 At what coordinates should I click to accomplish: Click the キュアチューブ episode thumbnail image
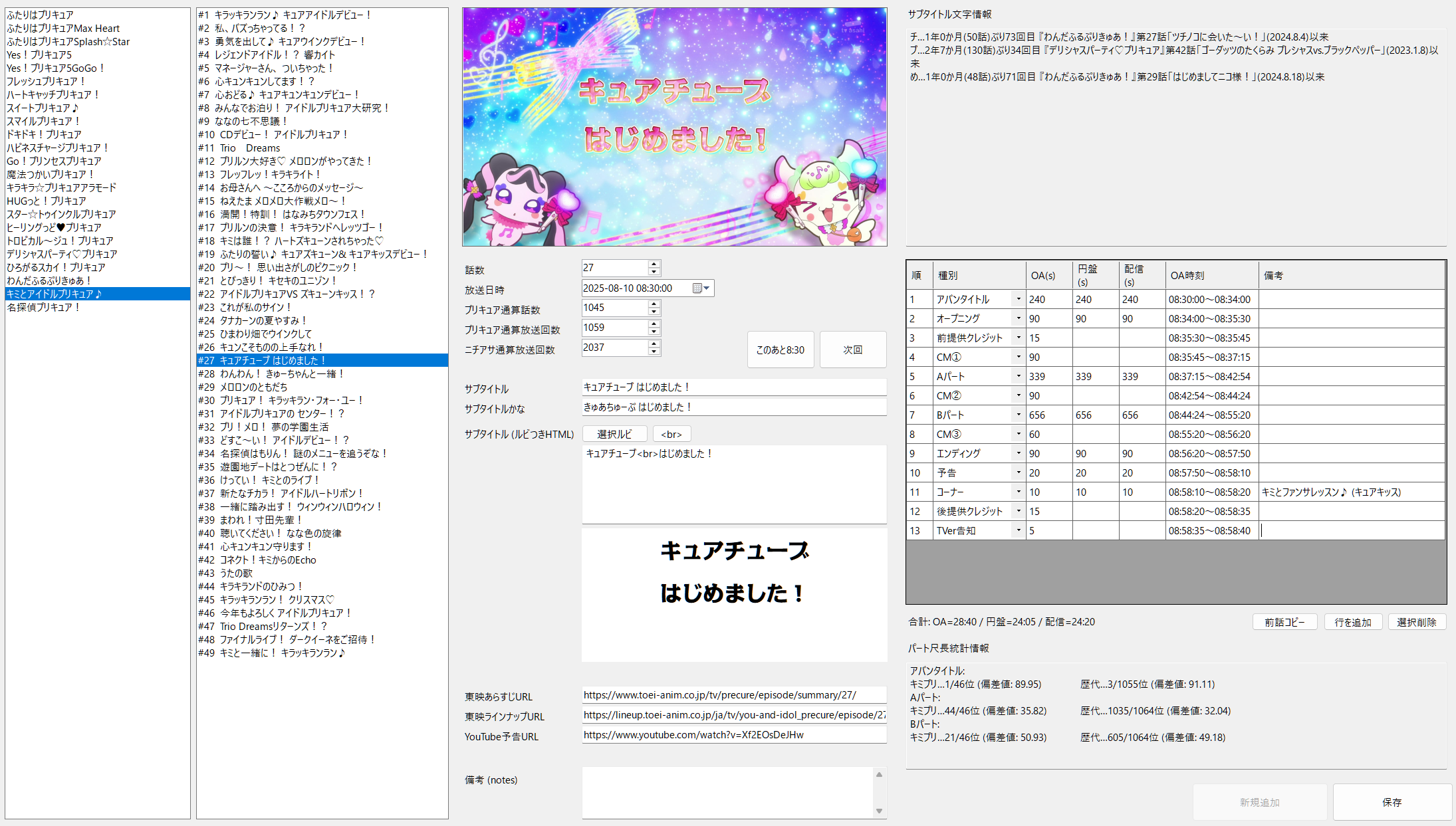pyautogui.click(x=674, y=127)
